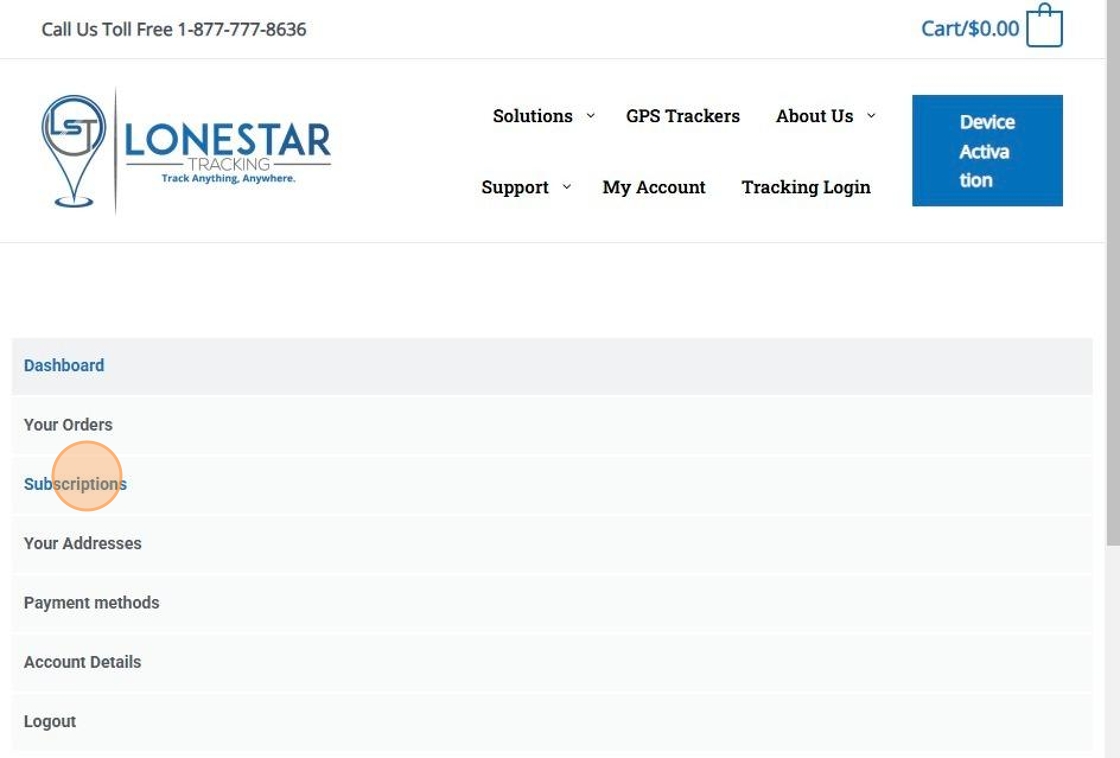The height and width of the screenshot is (758, 1120).
Task: Open My Account from navigation
Action: click(654, 187)
